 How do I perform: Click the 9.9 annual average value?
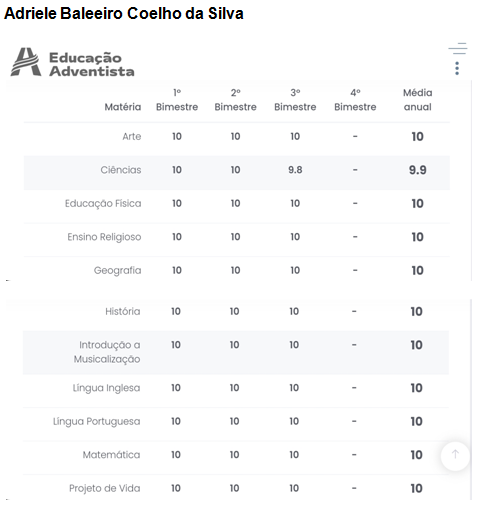(x=417, y=170)
